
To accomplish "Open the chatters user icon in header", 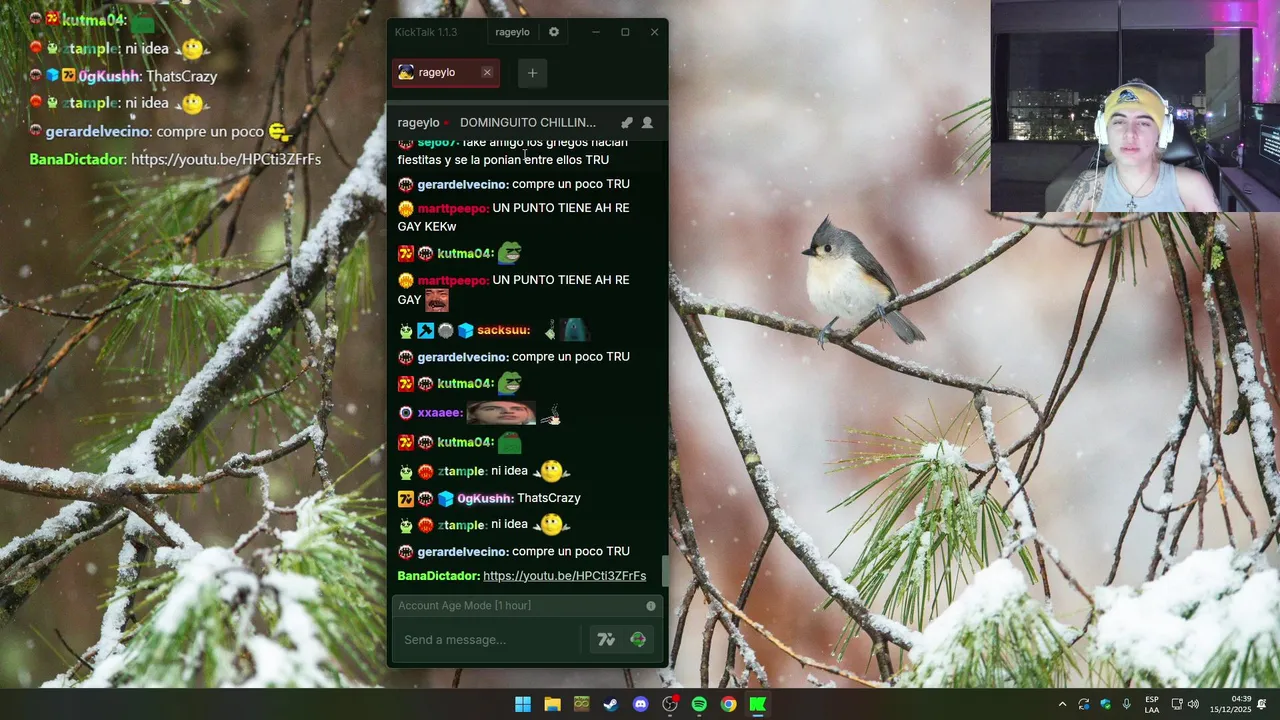I will (647, 123).
